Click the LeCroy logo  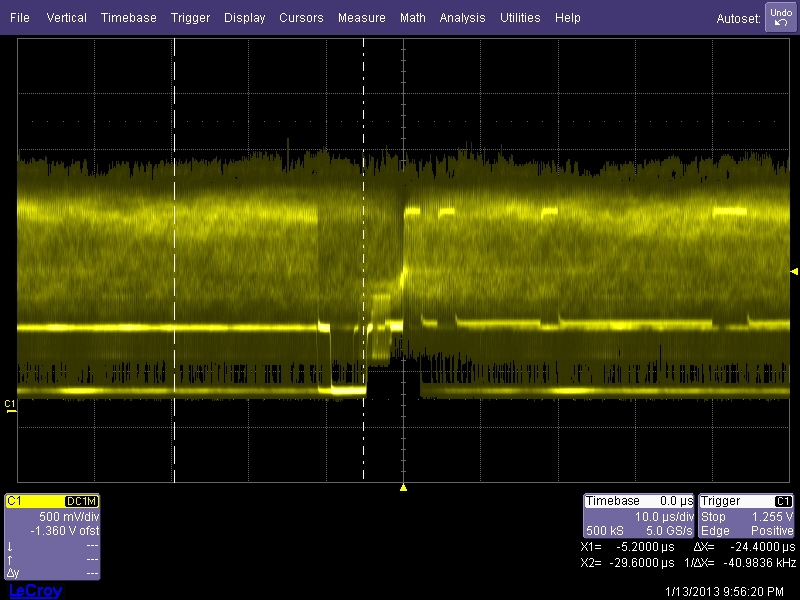(35, 591)
